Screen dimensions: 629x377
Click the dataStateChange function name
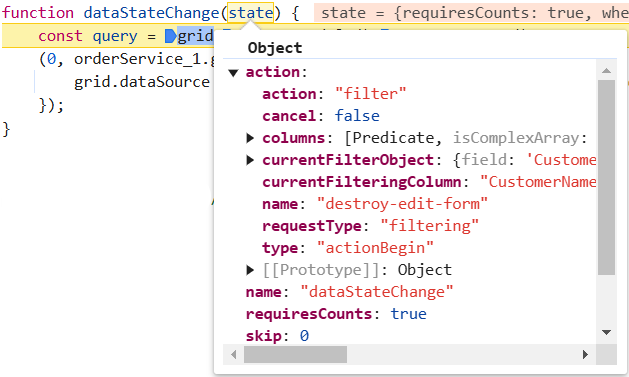tap(151, 13)
